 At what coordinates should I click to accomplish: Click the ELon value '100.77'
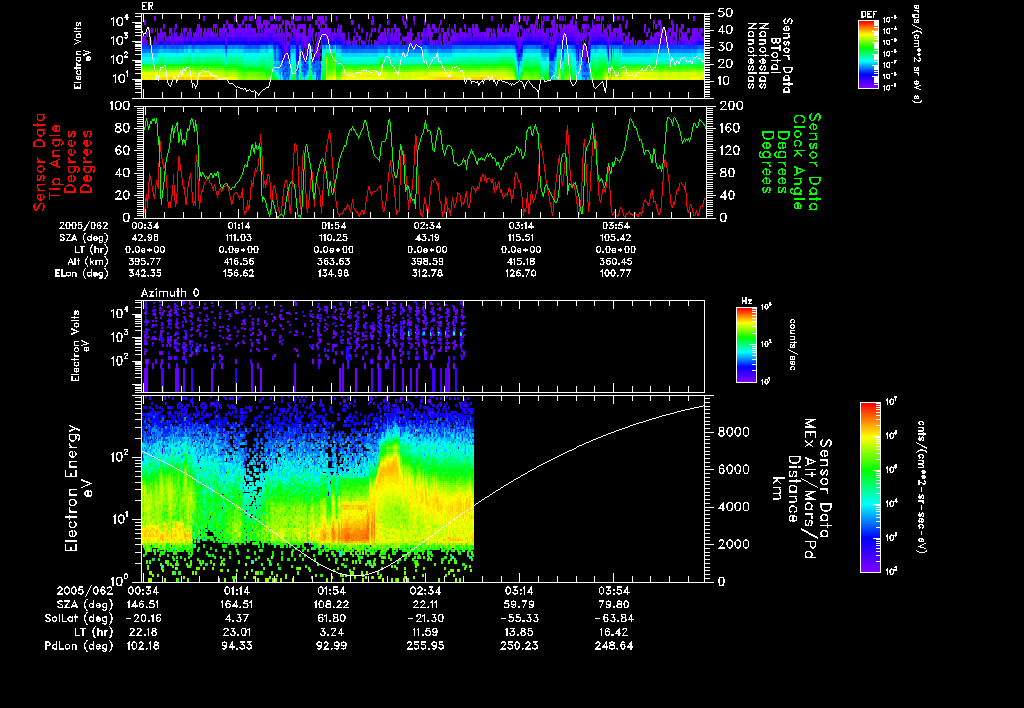pos(615,273)
